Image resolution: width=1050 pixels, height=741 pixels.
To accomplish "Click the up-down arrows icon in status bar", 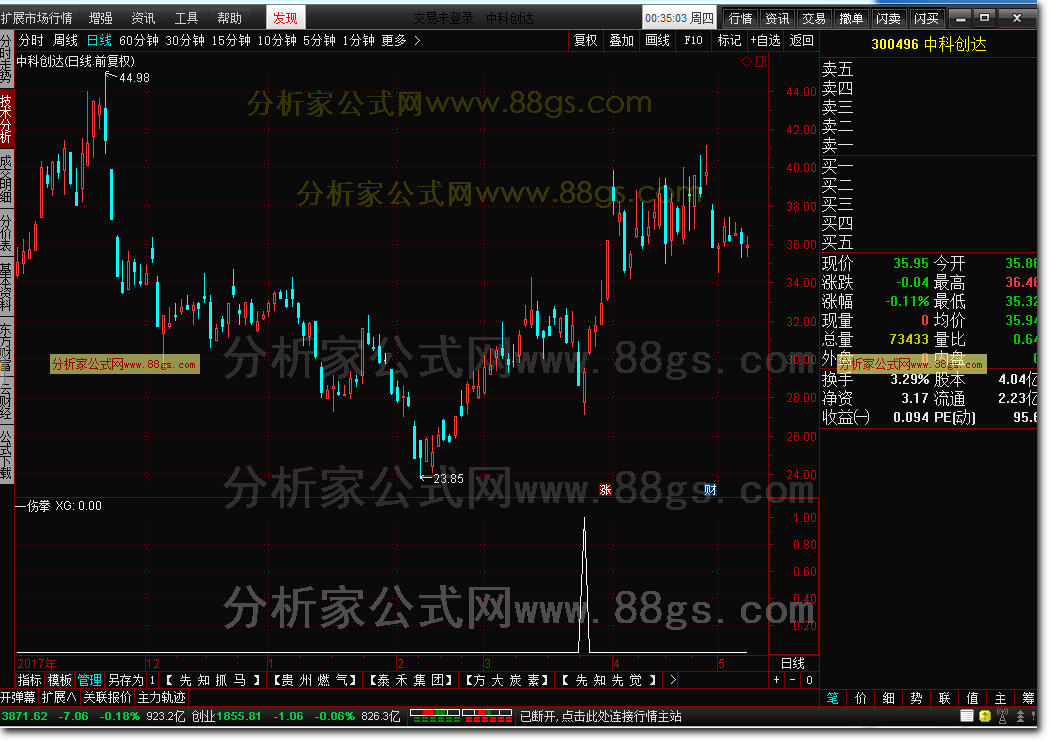I will pyautogui.click(x=1021, y=716).
